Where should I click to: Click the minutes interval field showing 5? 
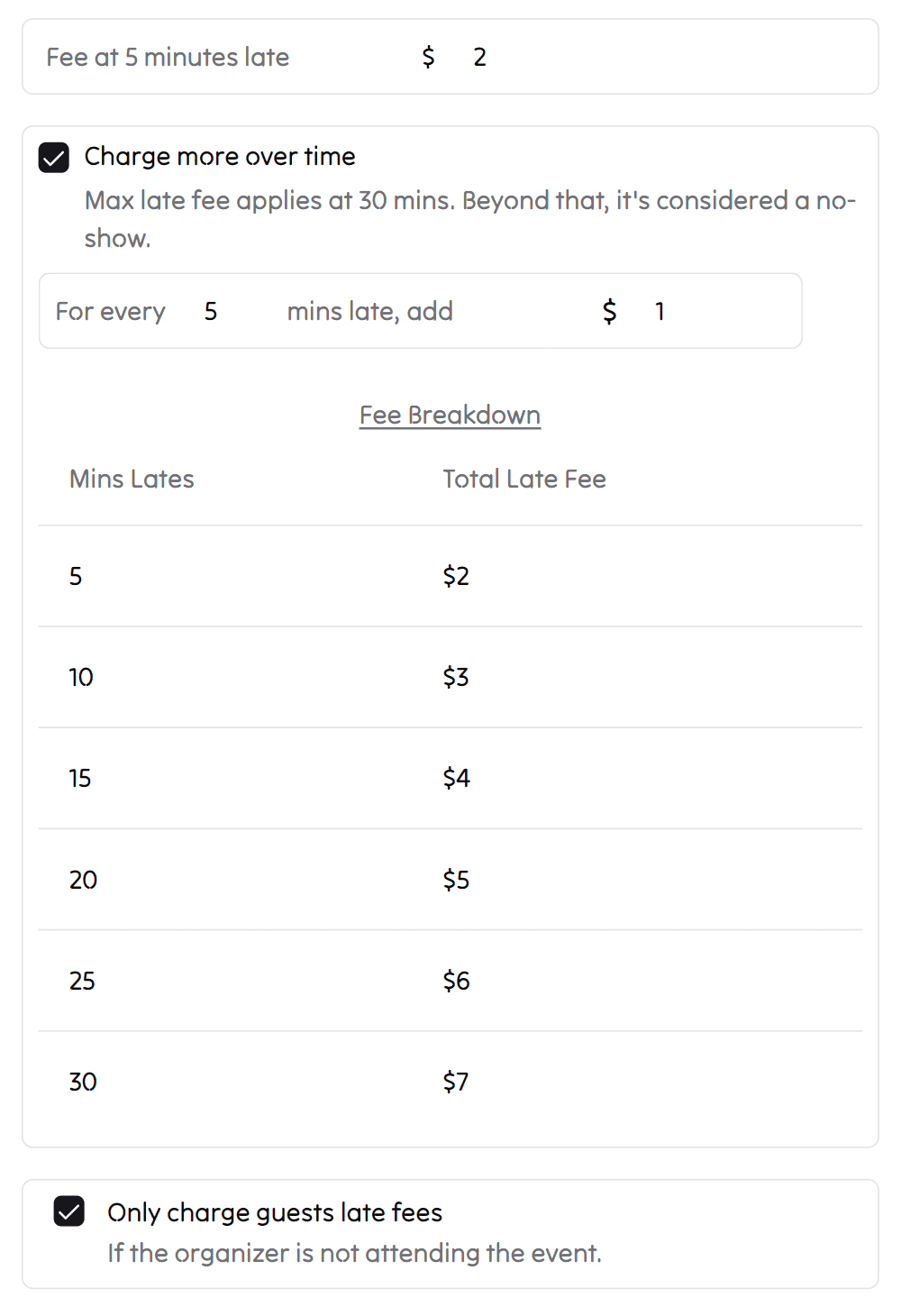[211, 311]
